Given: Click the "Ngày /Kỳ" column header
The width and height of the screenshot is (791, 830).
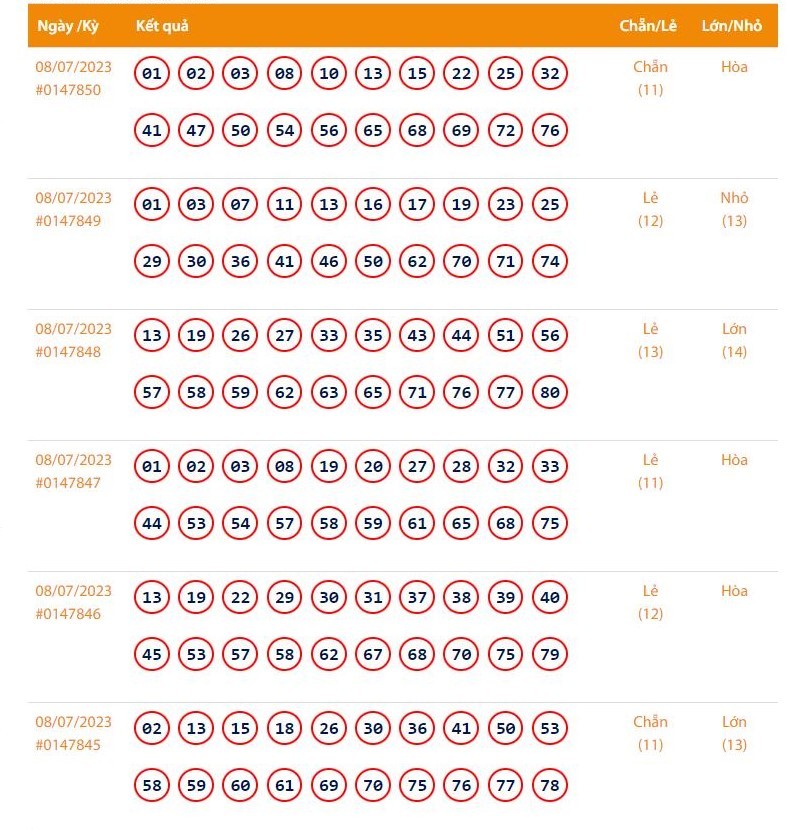Looking at the screenshot, I should tap(68, 26).
